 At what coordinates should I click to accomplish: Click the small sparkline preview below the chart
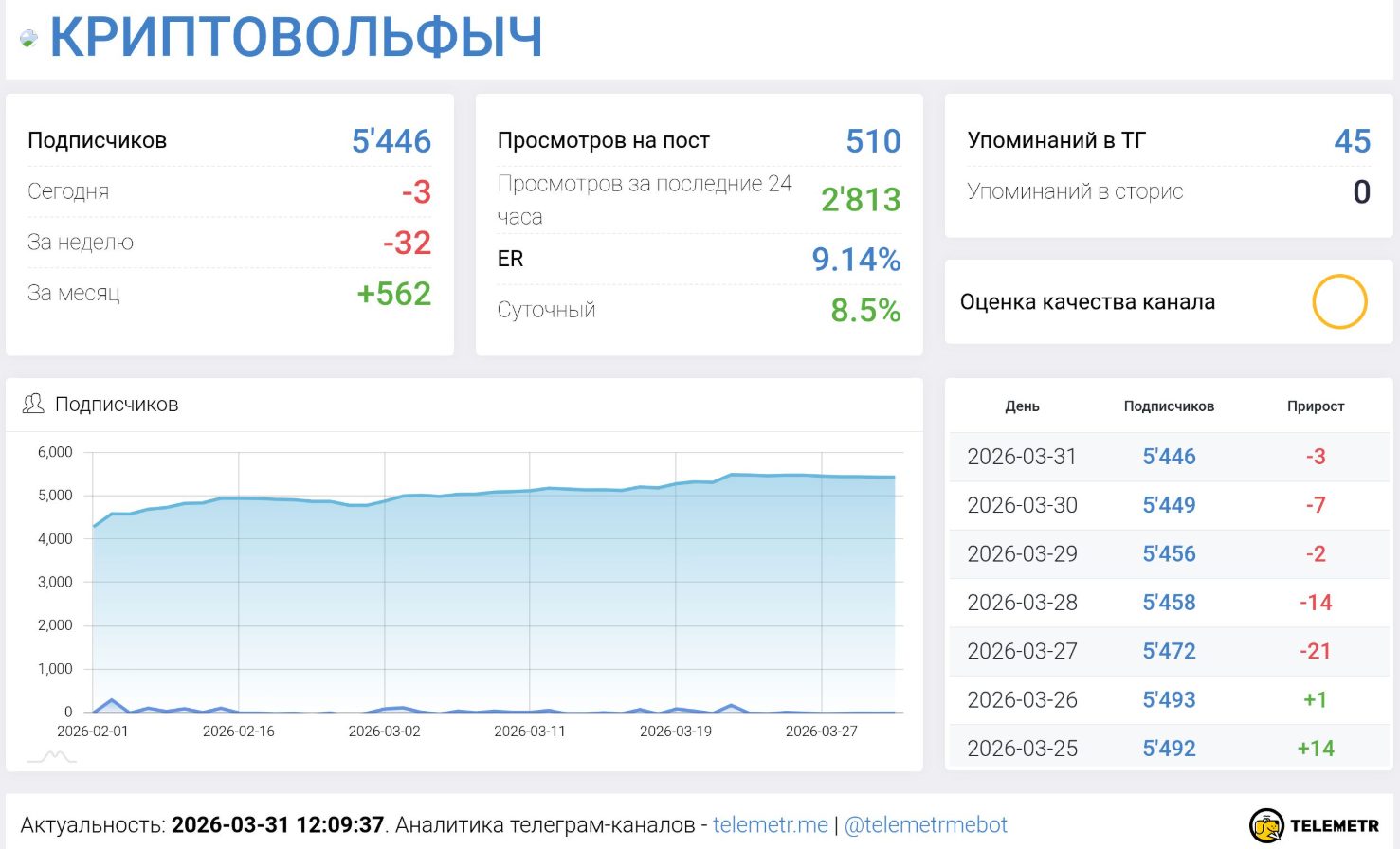(54, 756)
